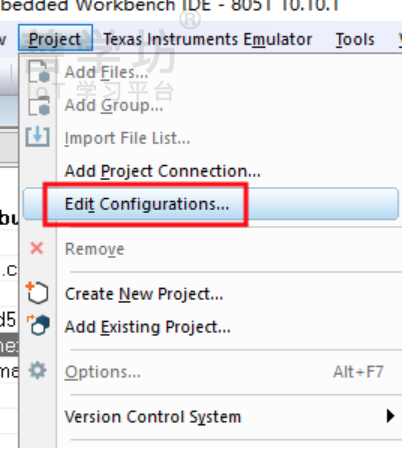Viewport: 402px width, 450px height.
Task: Click the Options gear icon
Action: tap(37, 371)
